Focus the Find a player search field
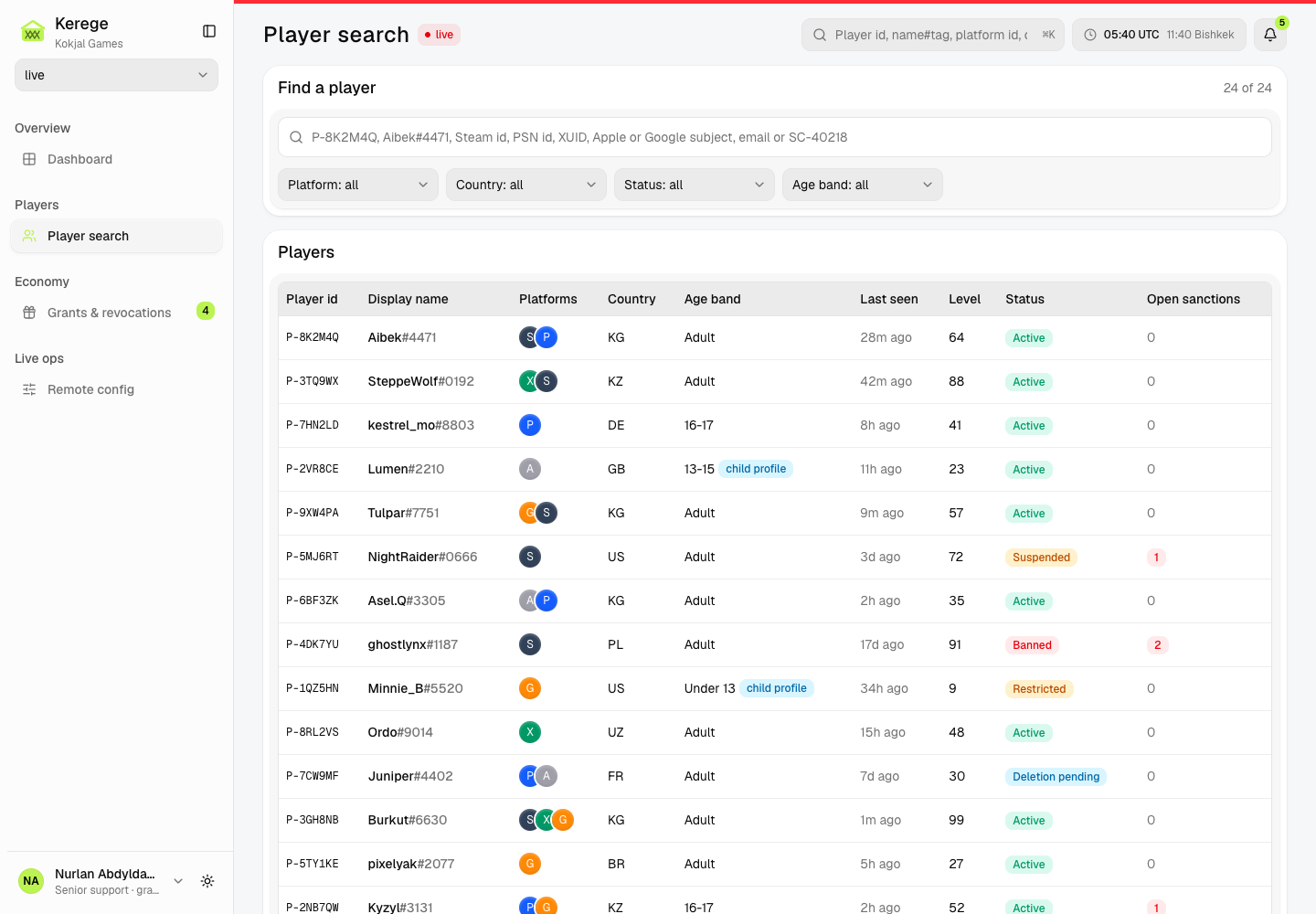The width and height of the screenshot is (1316, 914). 775,137
